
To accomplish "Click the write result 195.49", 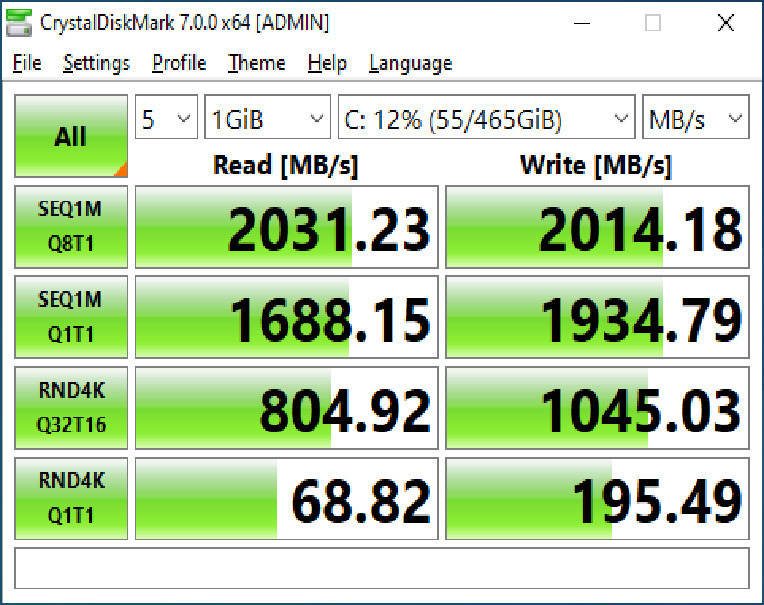I will pos(597,498).
